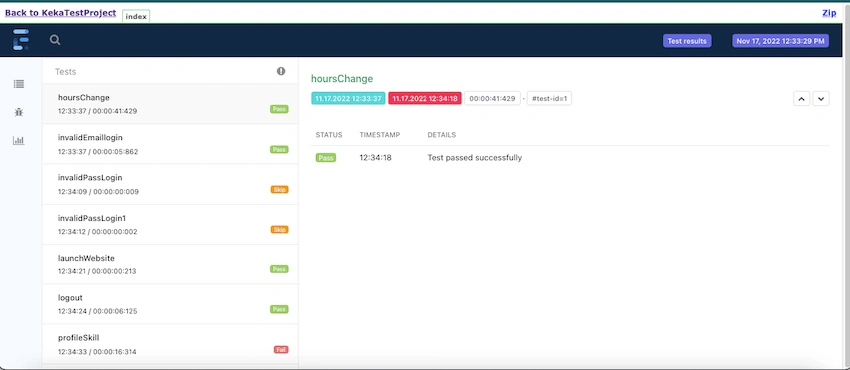The image size is (850, 370).
Task: Click the Skip badge on invalidPassLogin row
Action: [280, 190]
